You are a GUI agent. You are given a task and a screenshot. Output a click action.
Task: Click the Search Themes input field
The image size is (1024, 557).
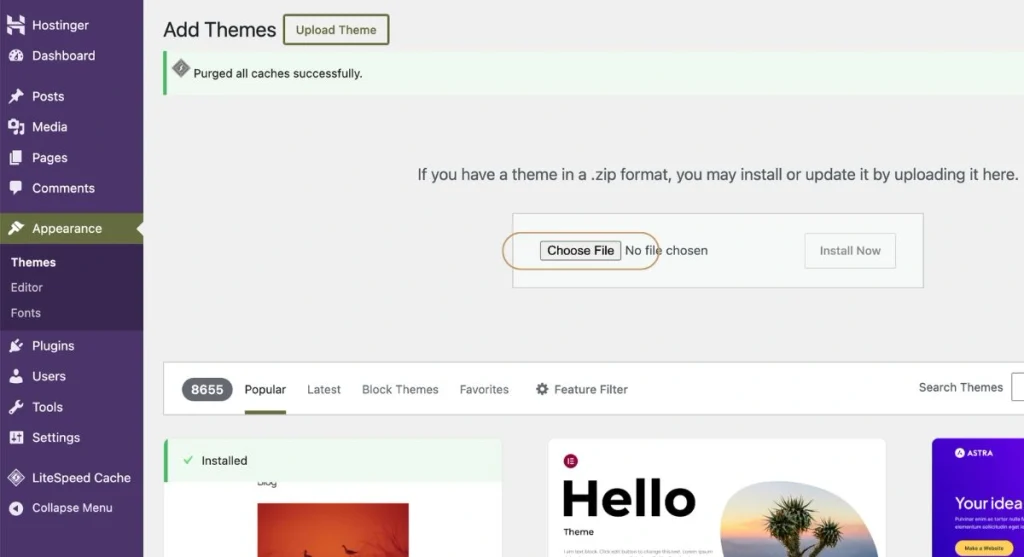1017,387
